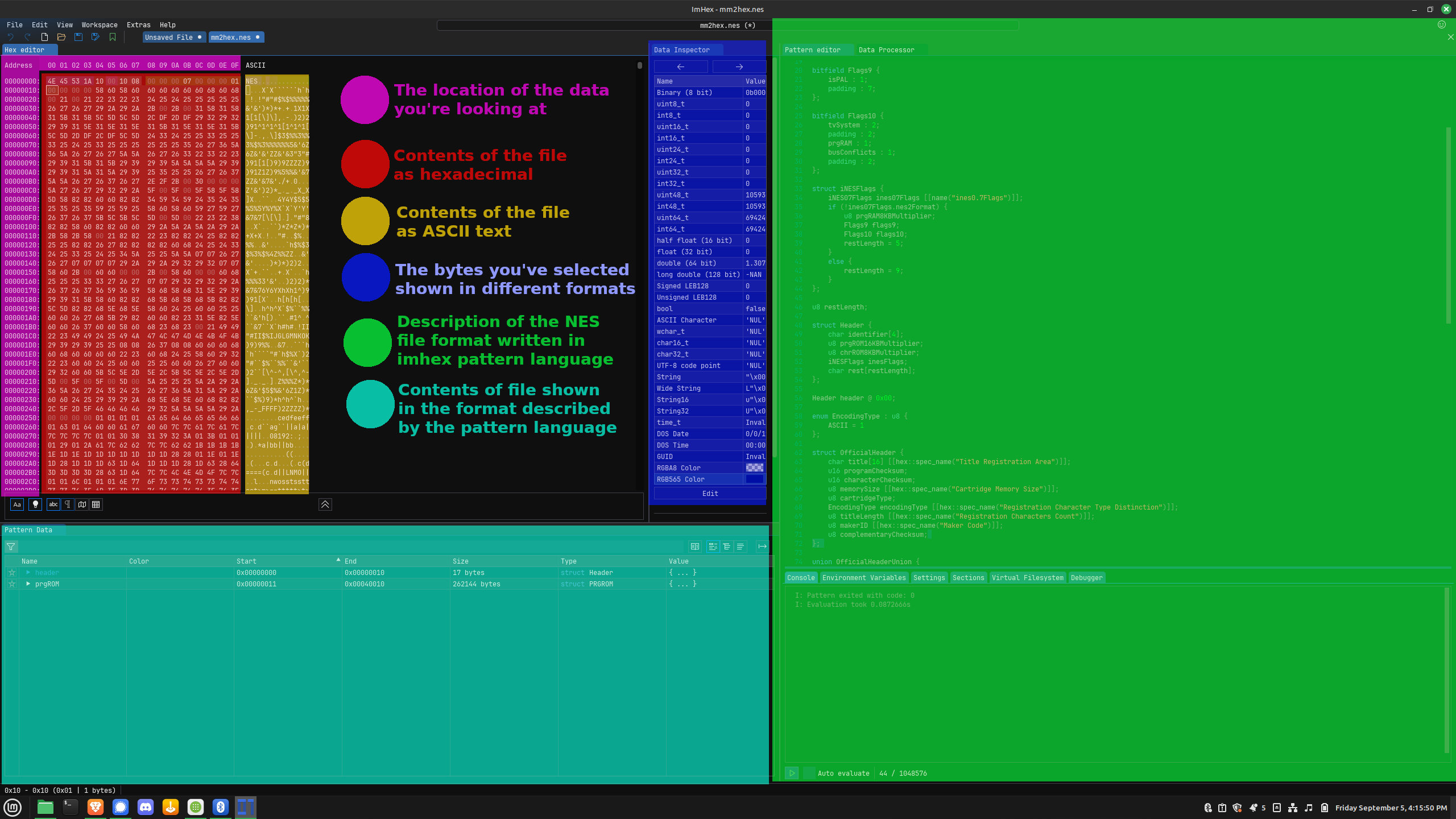The height and width of the screenshot is (819, 1456).
Task: Open the Sections tab
Action: point(969,578)
